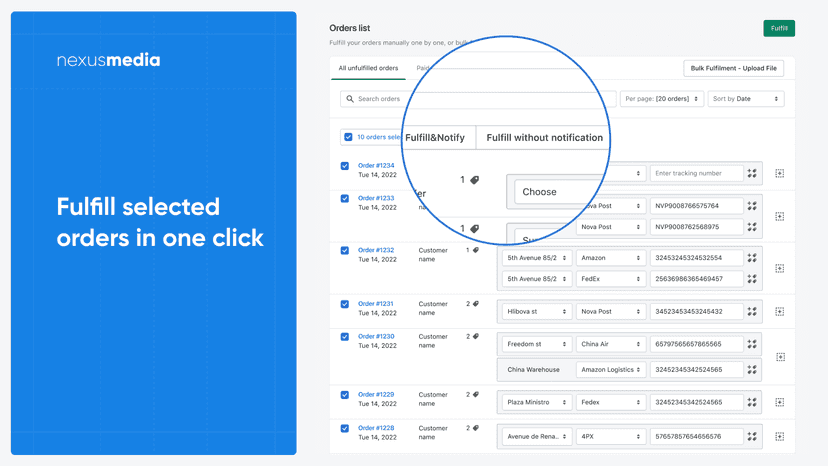Click the Enter tracking number field
The width and height of the screenshot is (828, 466).
click(696, 173)
